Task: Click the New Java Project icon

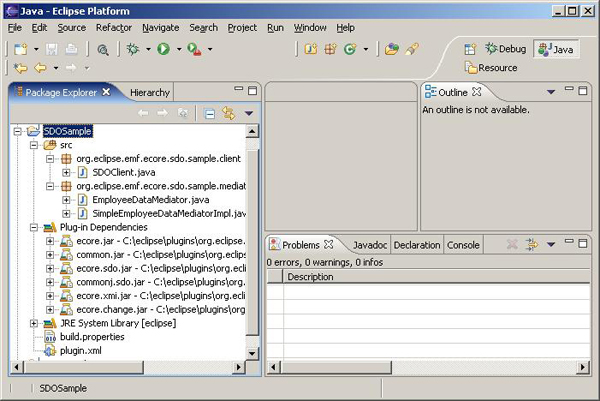Action: click(x=311, y=49)
